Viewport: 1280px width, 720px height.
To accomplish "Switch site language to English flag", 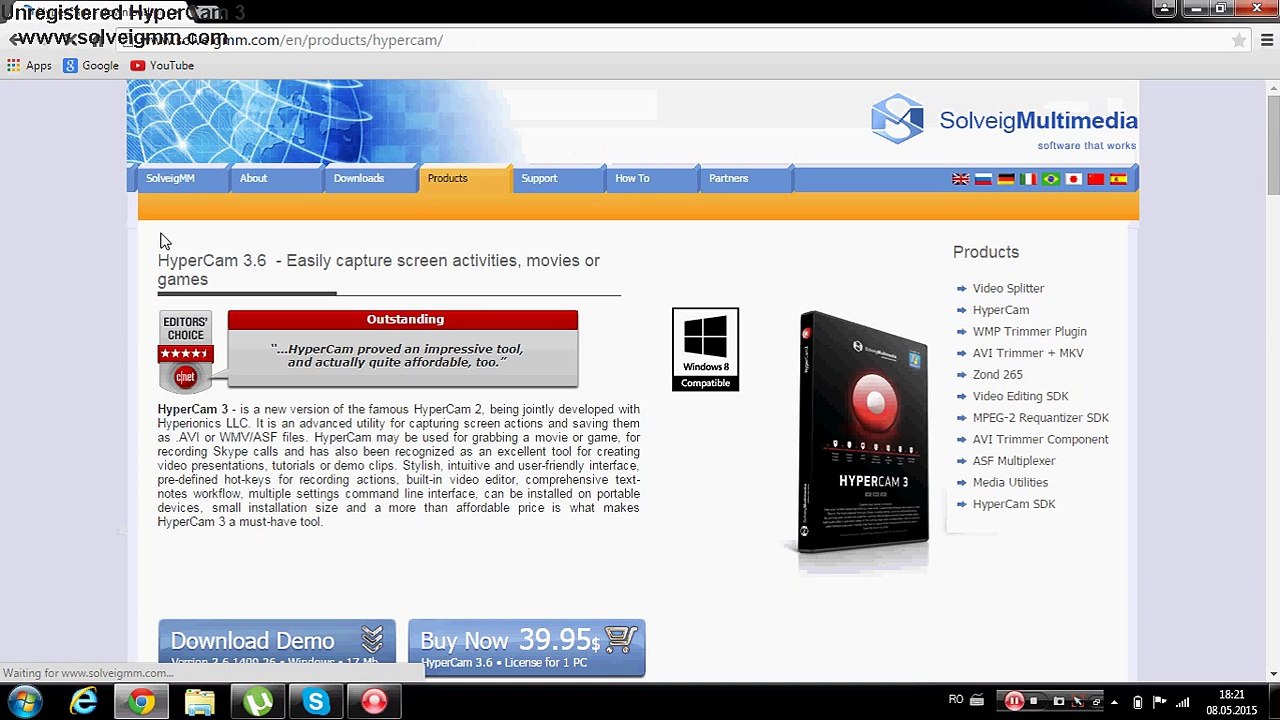I will pyautogui.click(x=960, y=179).
